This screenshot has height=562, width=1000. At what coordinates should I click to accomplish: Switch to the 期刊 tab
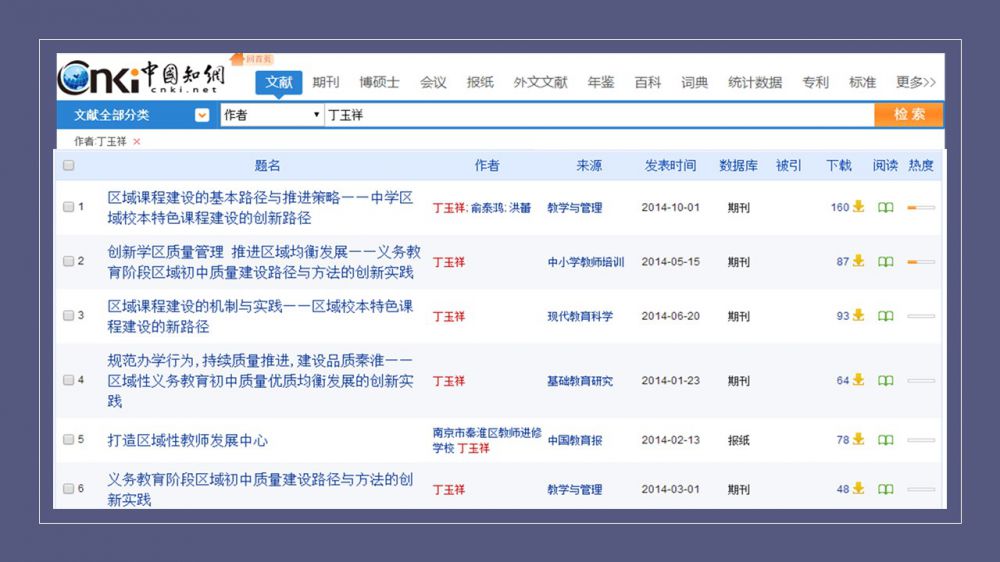click(x=325, y=82)
